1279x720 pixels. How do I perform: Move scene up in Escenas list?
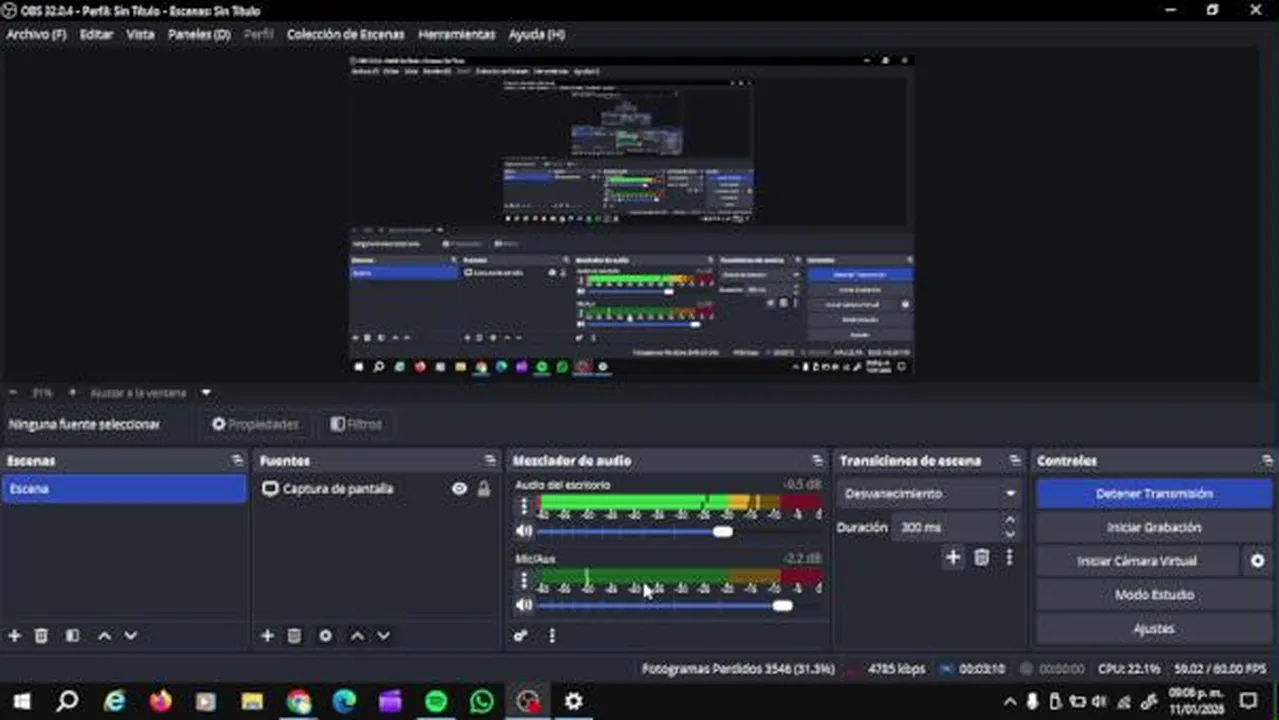(104, 635)
